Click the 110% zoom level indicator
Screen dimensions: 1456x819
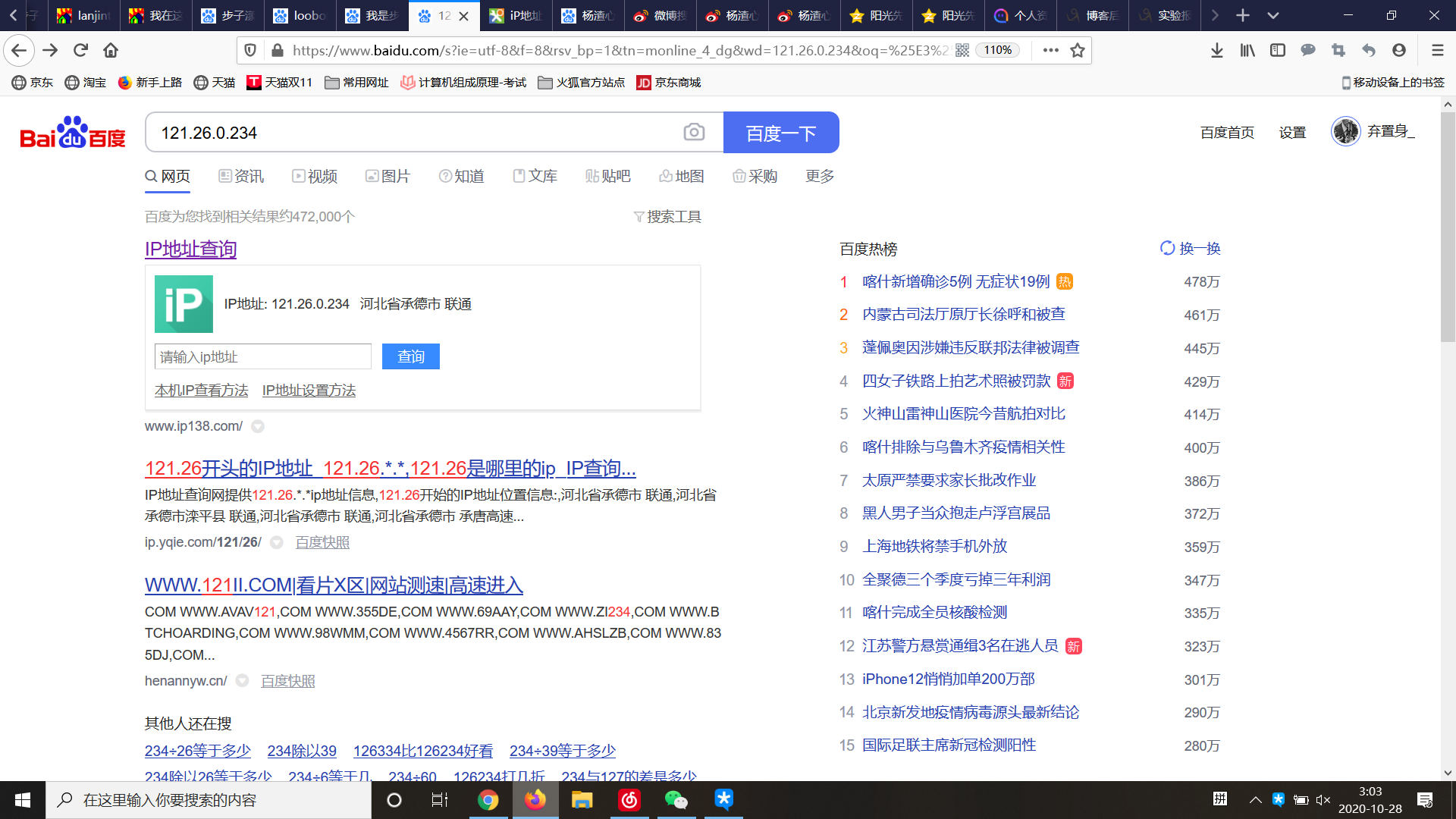coord(997,51)
